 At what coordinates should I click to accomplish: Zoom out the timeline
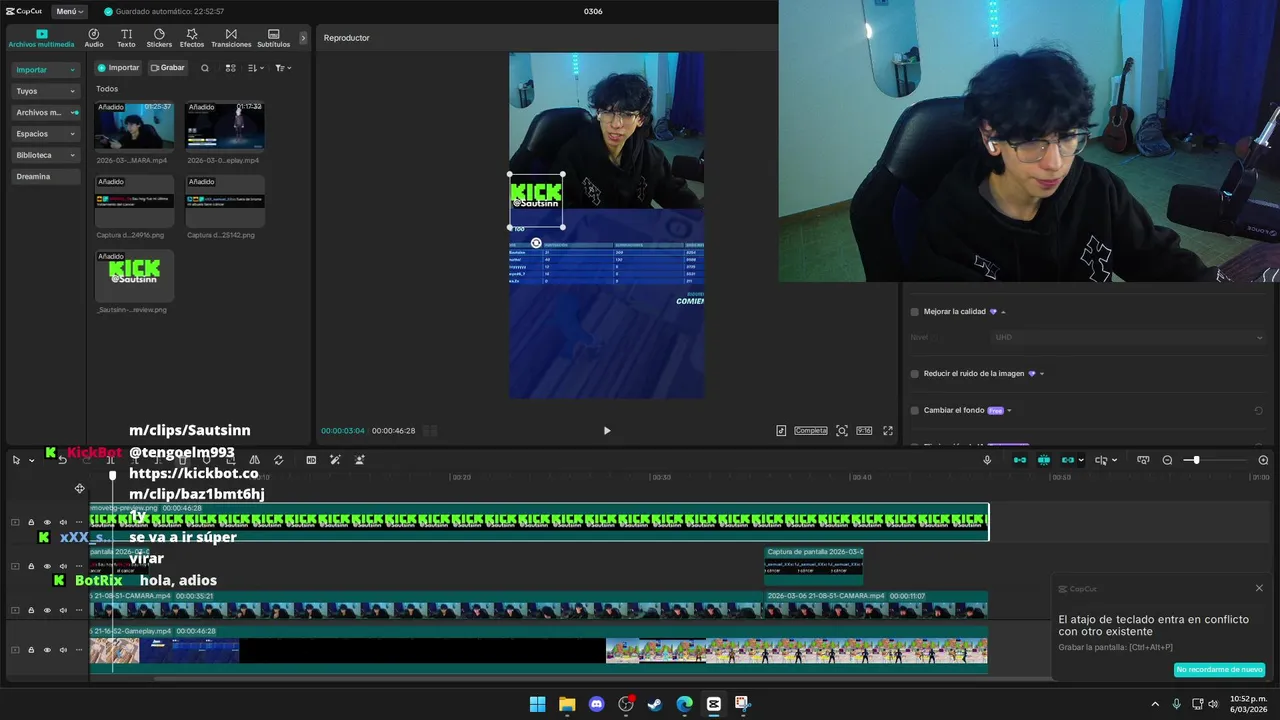click(x=1167, y=460)
